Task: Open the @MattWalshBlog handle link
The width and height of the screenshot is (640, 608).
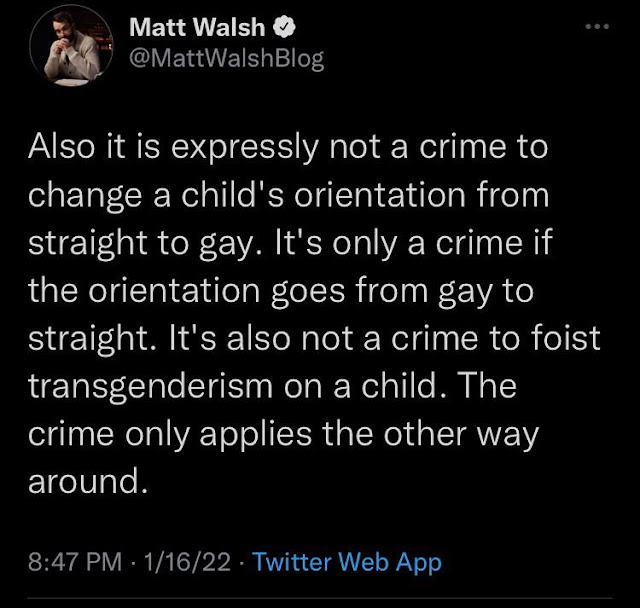Action: [227, 59]
